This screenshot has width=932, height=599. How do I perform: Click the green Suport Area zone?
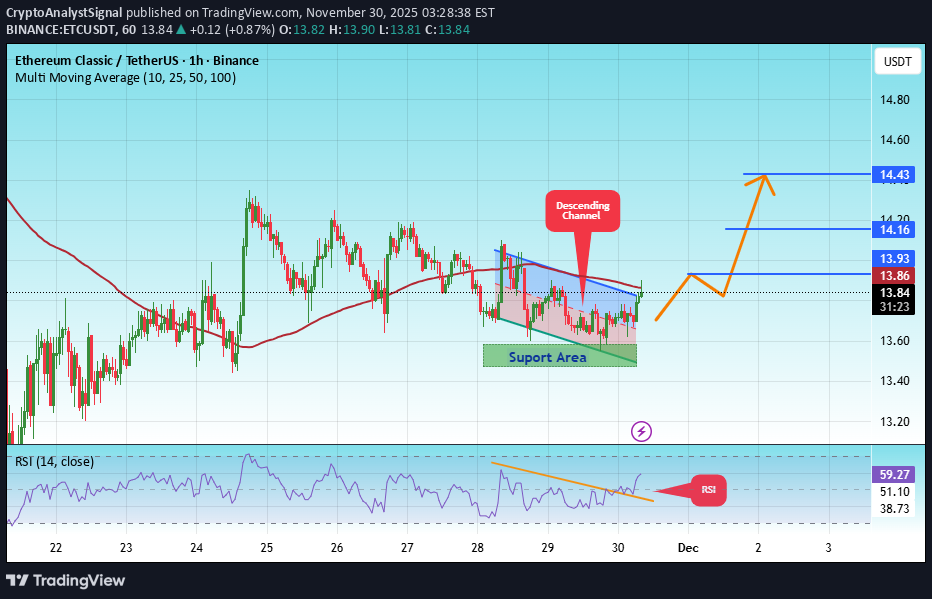[559, 356]
